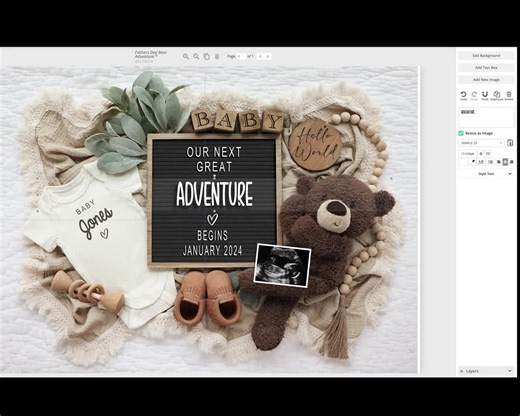
Task: Select the highlighted center alignment icon
Action: [x=505, y=162]
